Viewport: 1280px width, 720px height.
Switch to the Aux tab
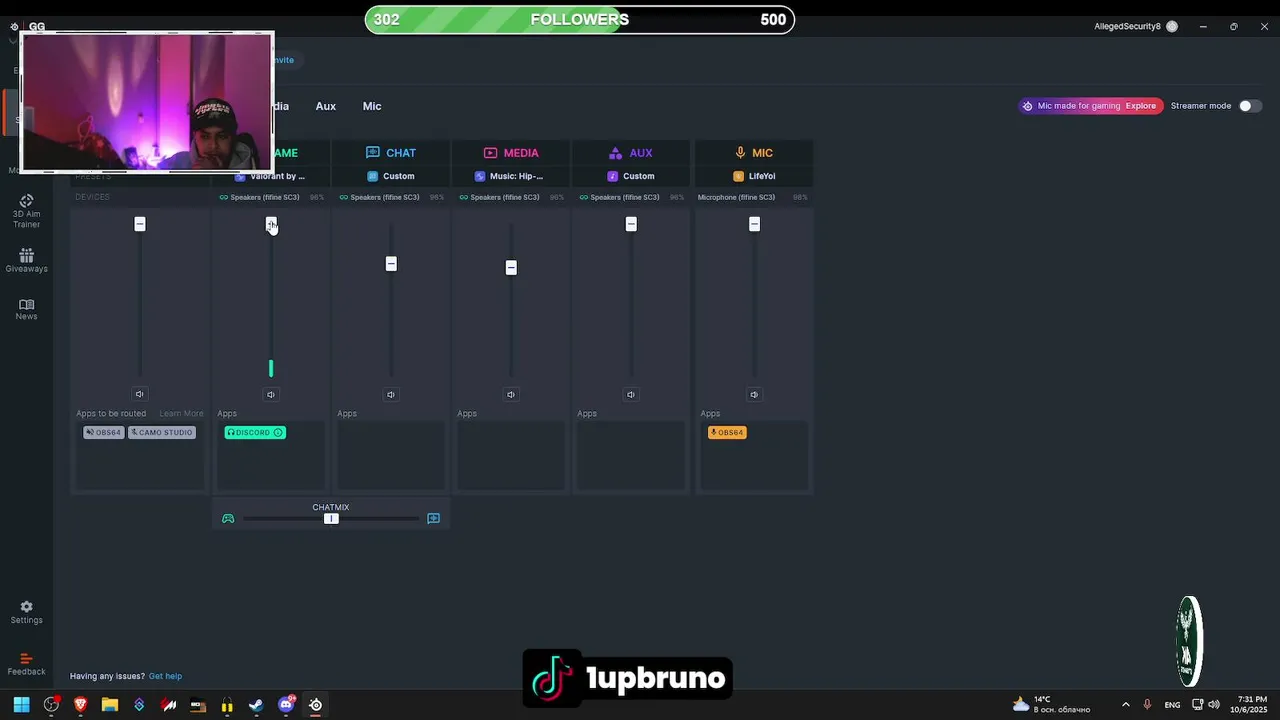pyautogui.click(x=326, y=106)
